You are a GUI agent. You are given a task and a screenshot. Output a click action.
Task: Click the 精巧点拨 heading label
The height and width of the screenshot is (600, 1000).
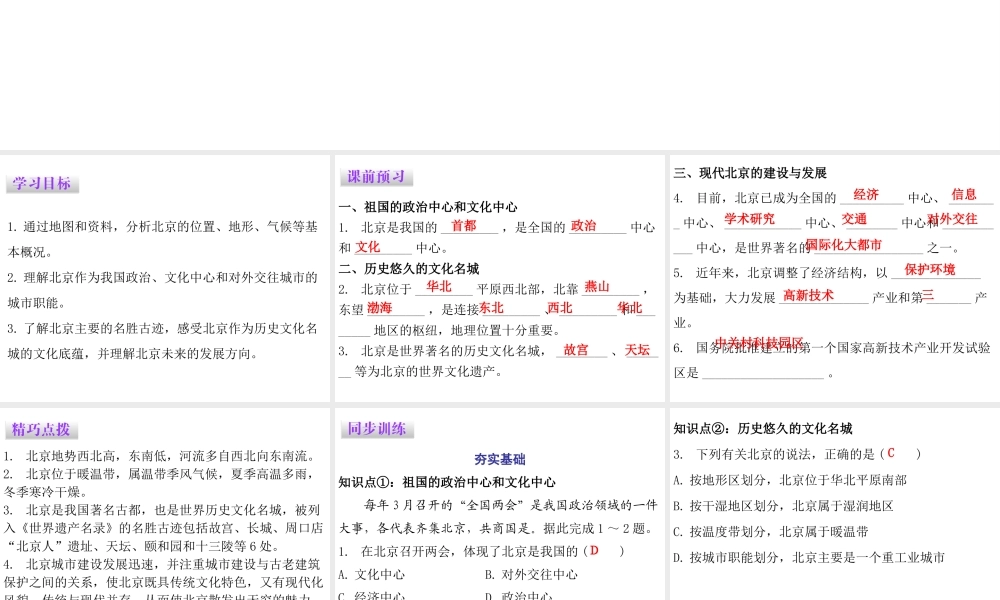41,429
